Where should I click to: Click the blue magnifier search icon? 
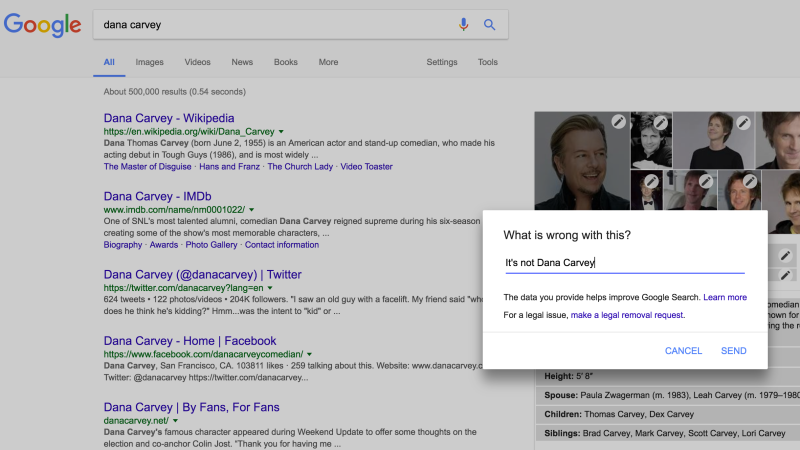489,24
